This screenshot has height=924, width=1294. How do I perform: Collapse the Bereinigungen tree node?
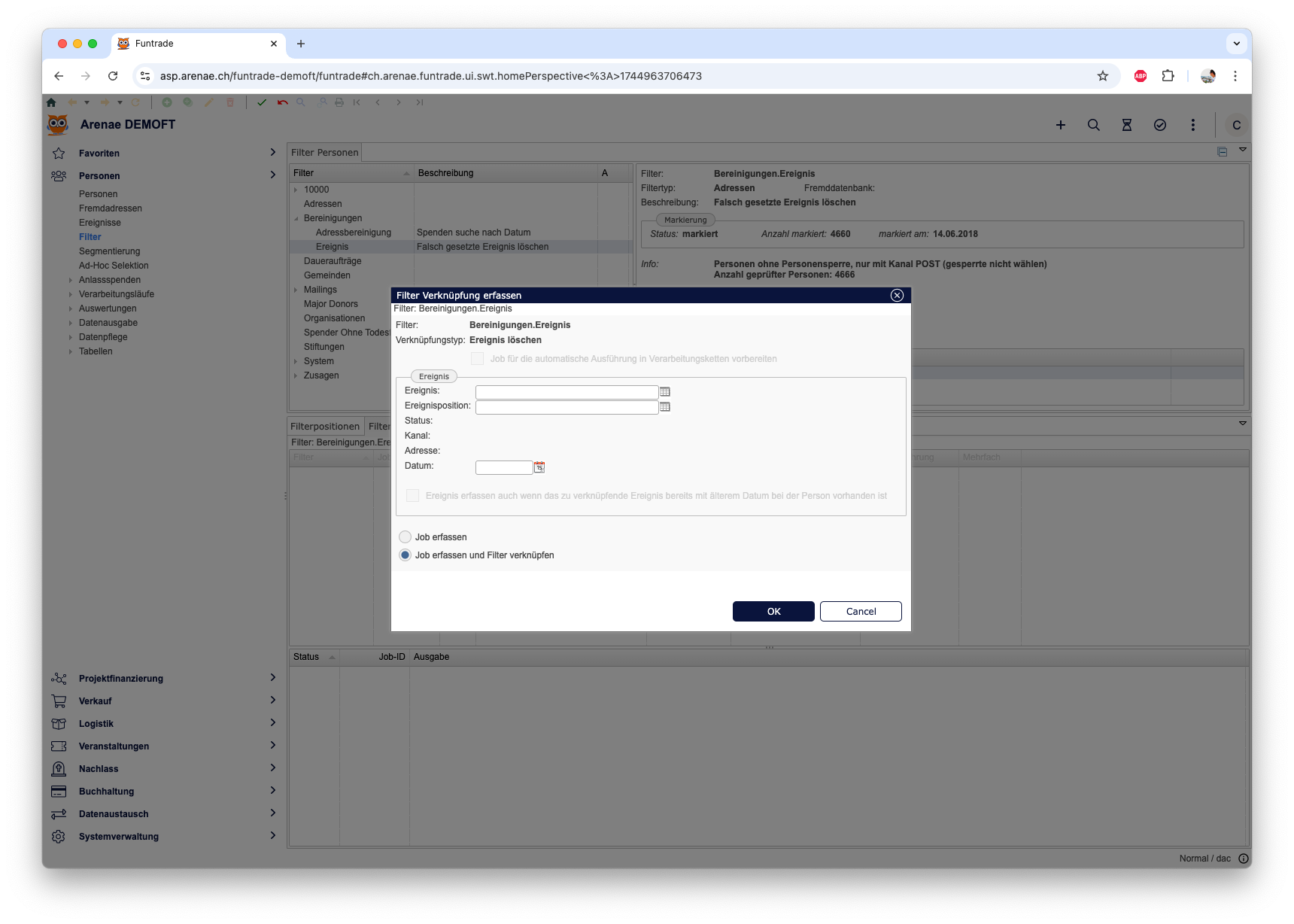click(296, 218)
